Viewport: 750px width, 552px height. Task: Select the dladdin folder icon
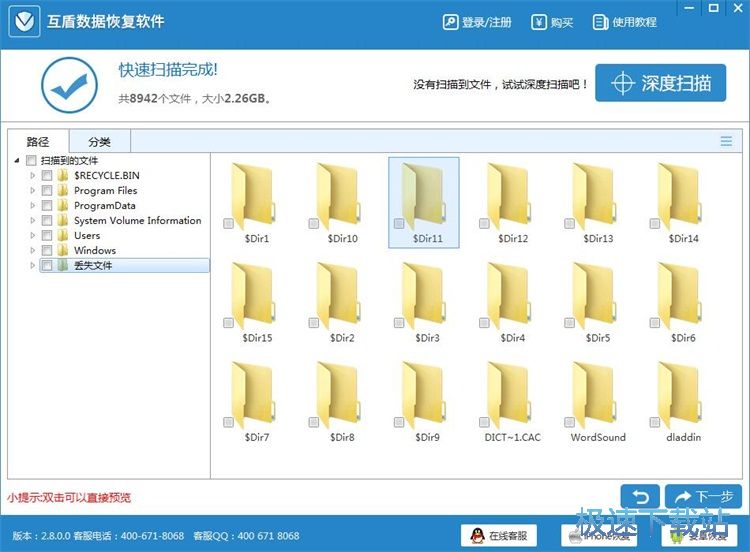pos(679,395)
